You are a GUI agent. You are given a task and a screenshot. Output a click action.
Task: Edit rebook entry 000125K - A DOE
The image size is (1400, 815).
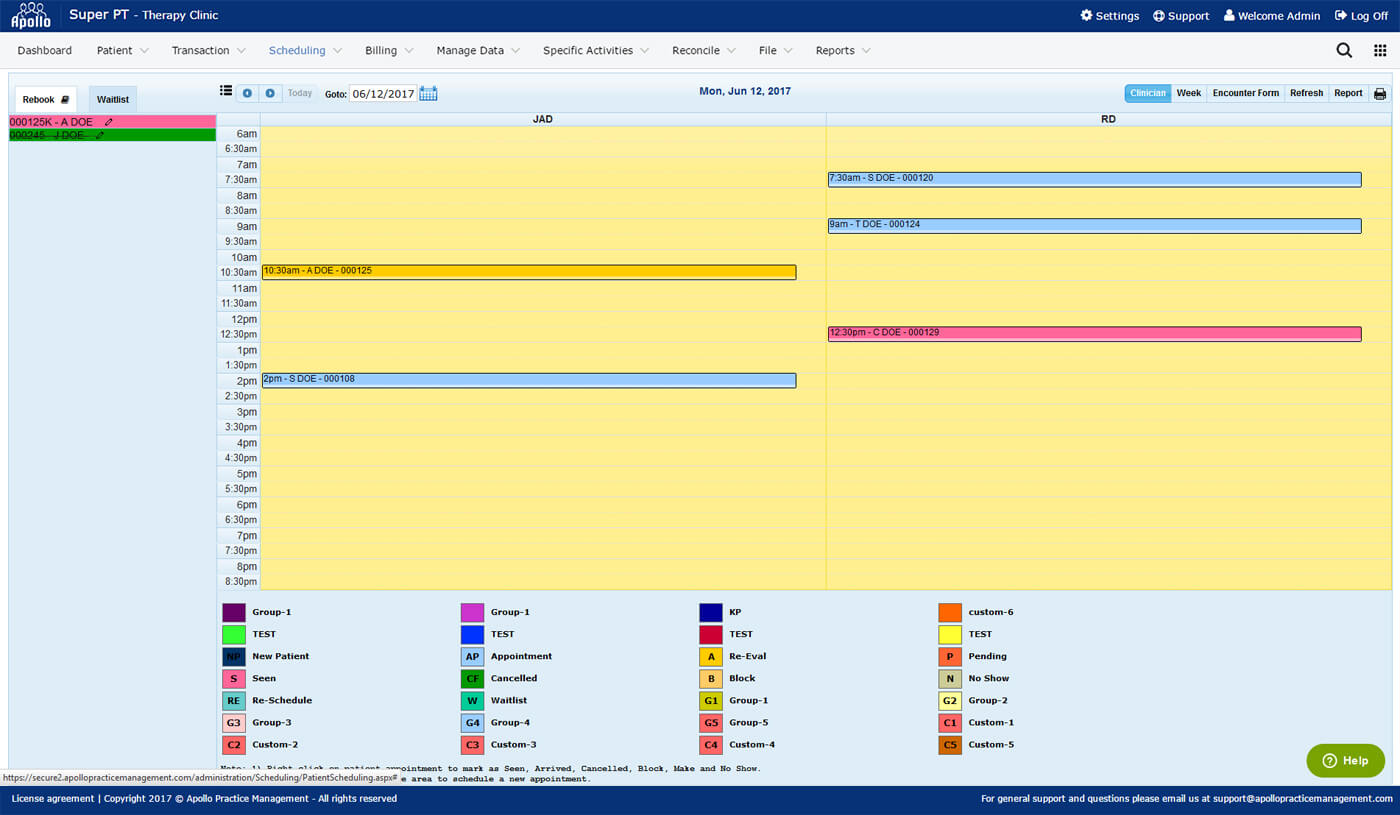pyautogui.click(x=109, y=122)
